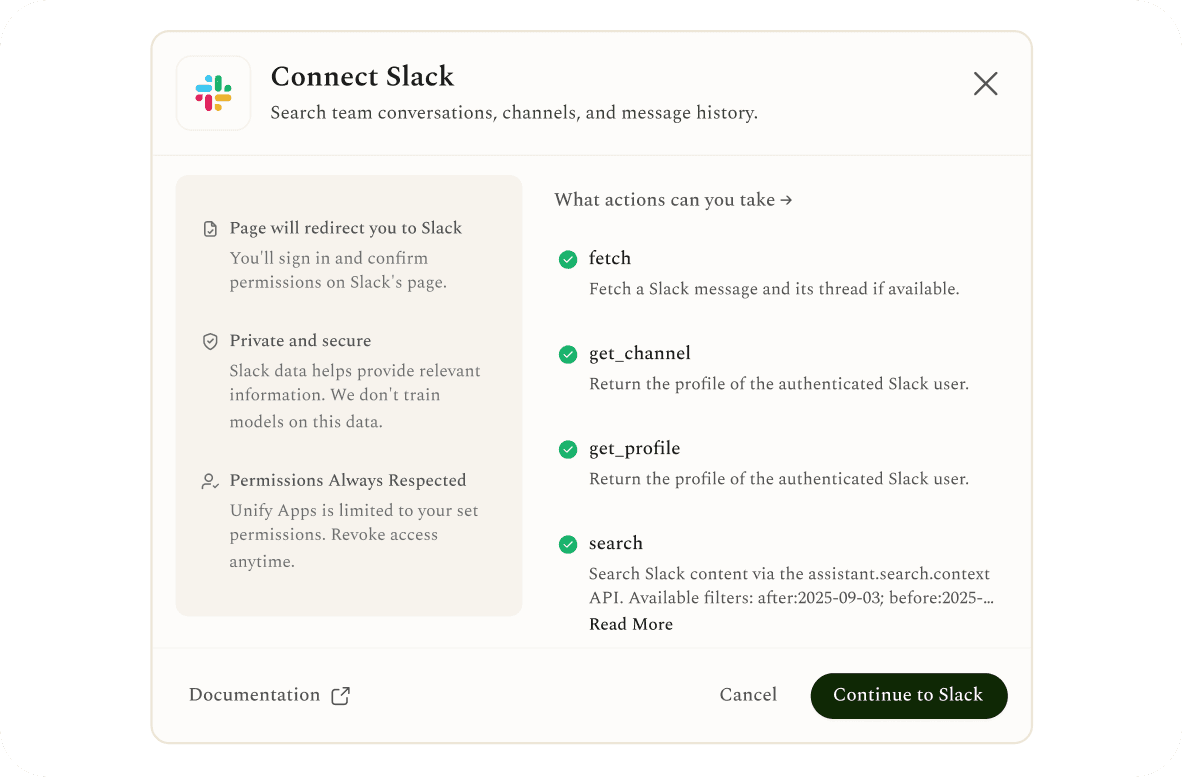Click the Slack logo icon

(x=213, y=93)
